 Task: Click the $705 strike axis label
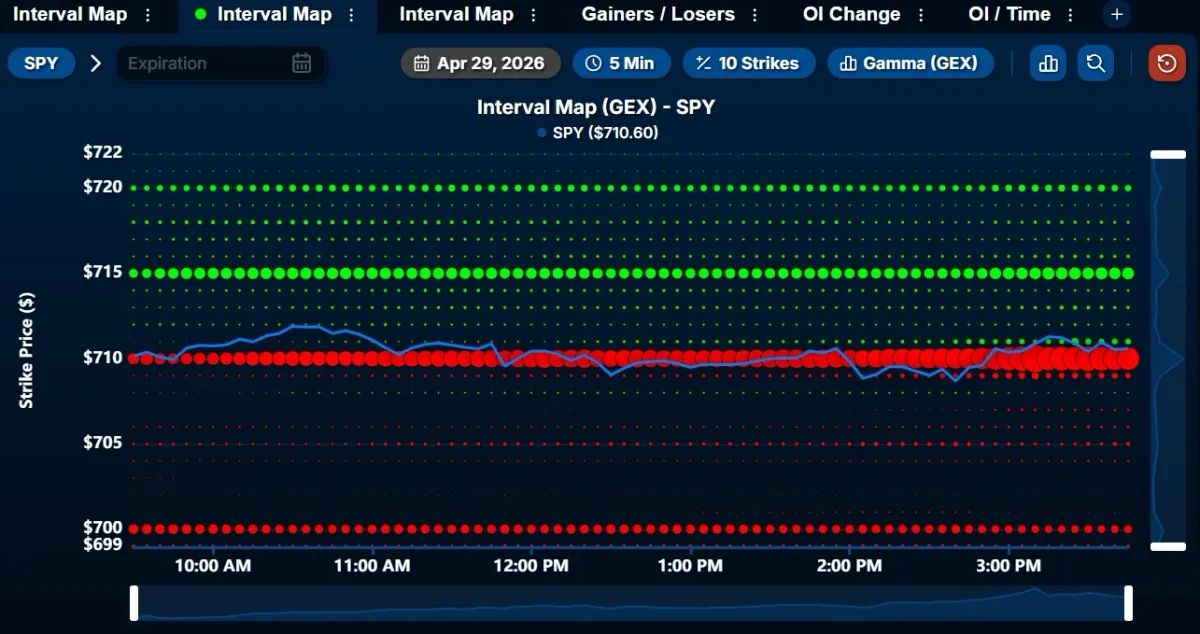[x=103, y=442]
